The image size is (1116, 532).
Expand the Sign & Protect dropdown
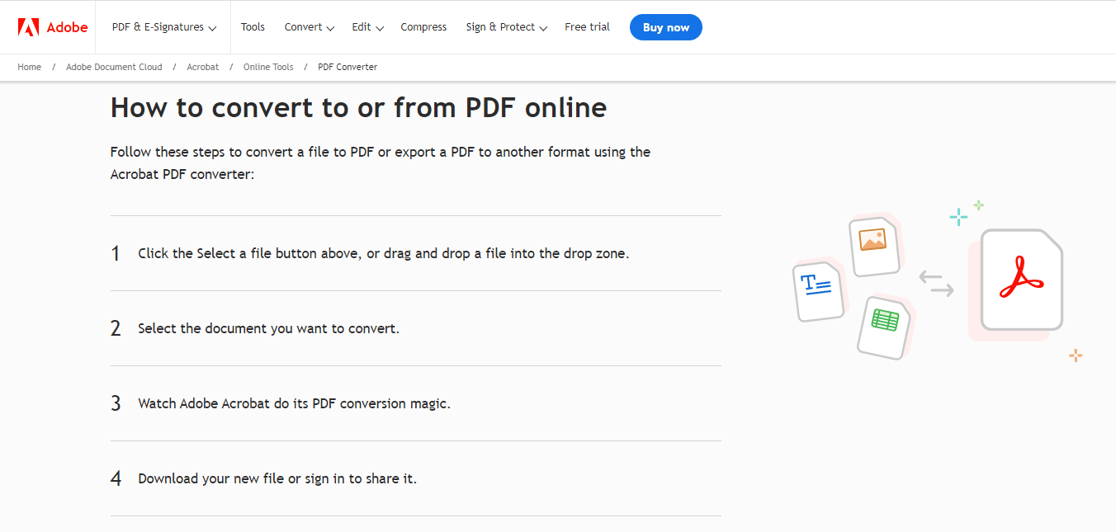[x=506, y=27]
